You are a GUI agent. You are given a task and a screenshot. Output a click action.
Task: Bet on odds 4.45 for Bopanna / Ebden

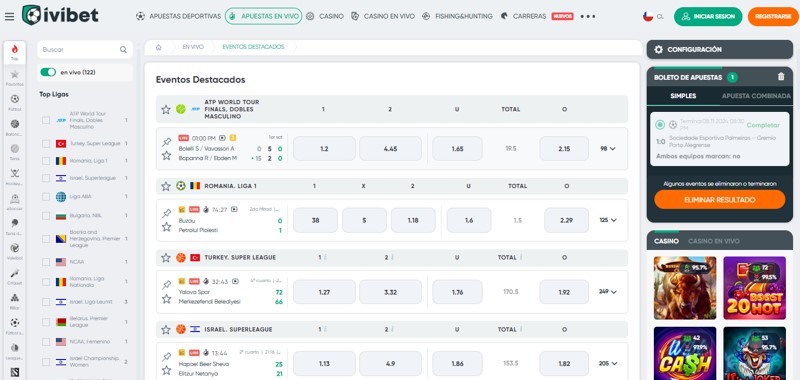pos(390,149)
